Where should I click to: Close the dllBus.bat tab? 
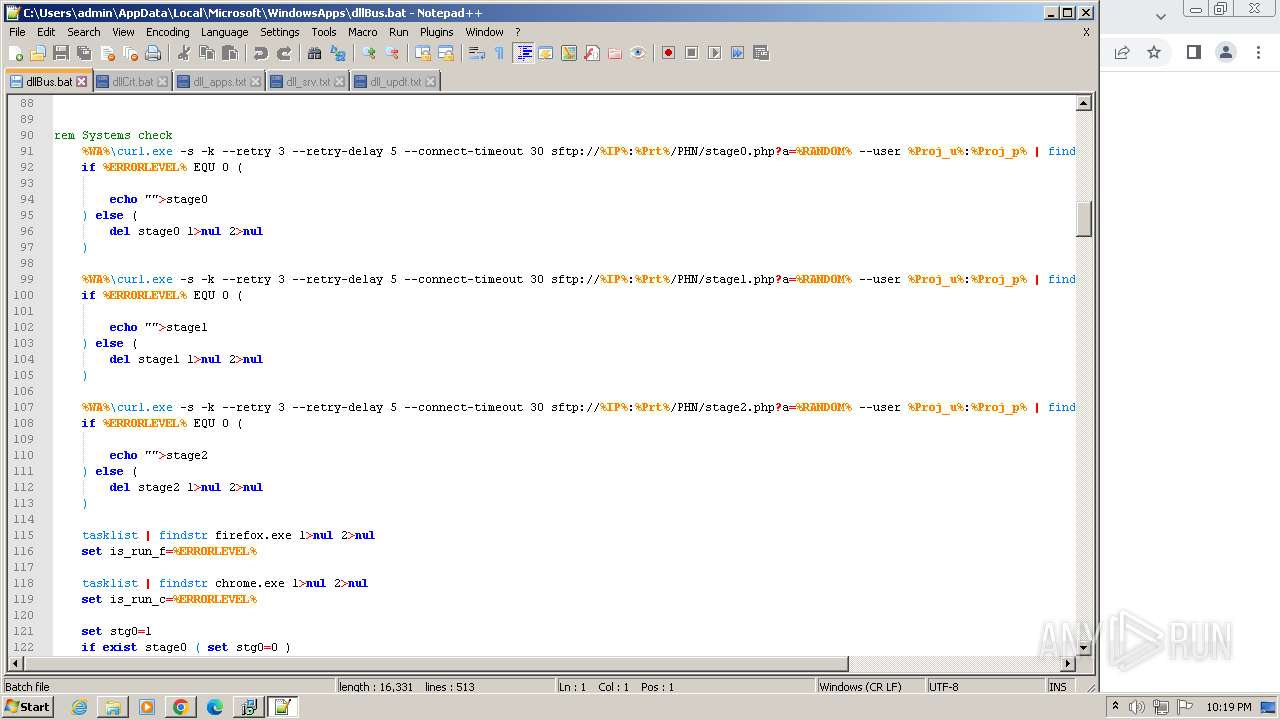pos(82,81)
